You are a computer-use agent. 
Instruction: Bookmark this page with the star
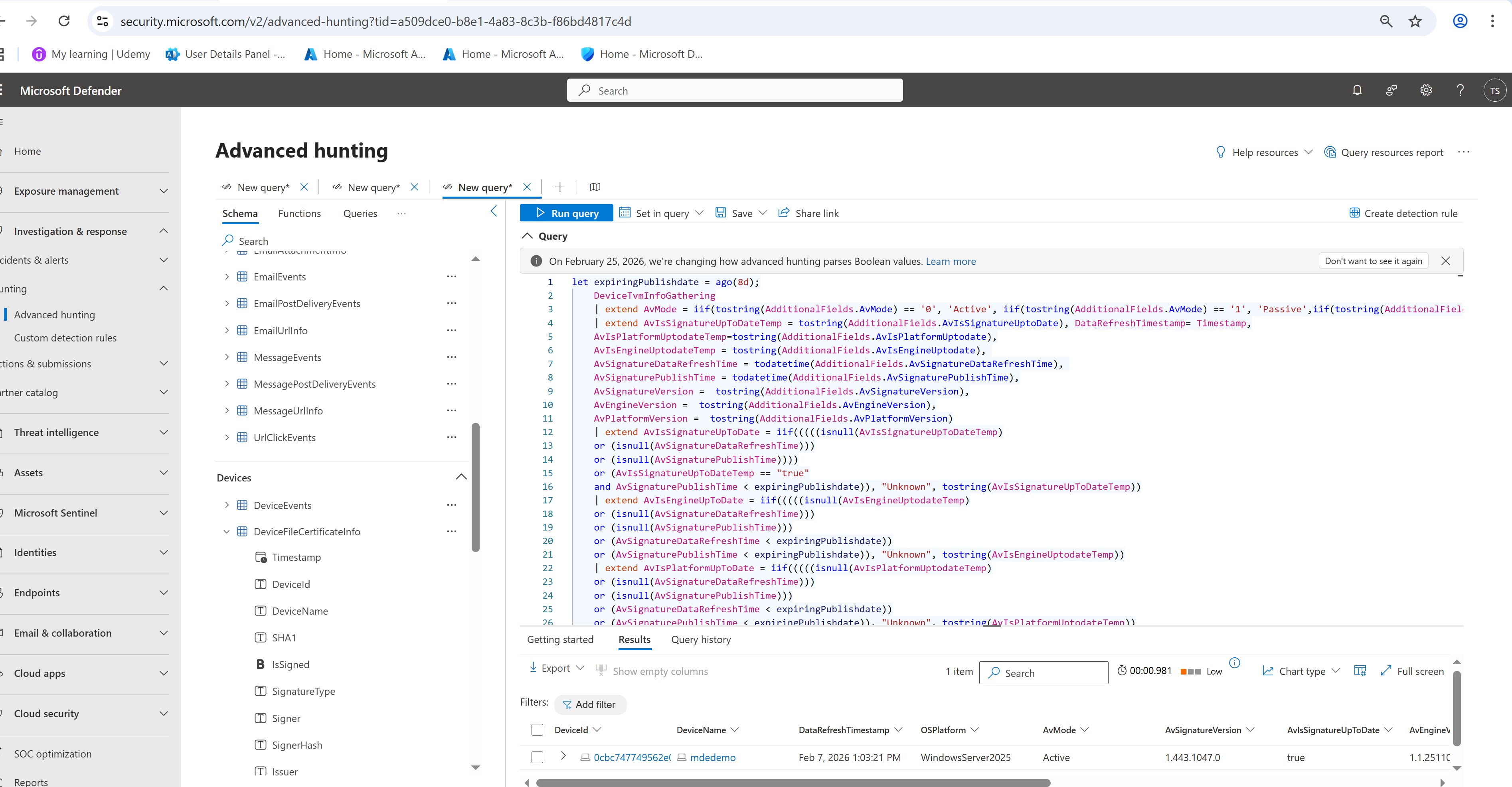pos(1415,22)
